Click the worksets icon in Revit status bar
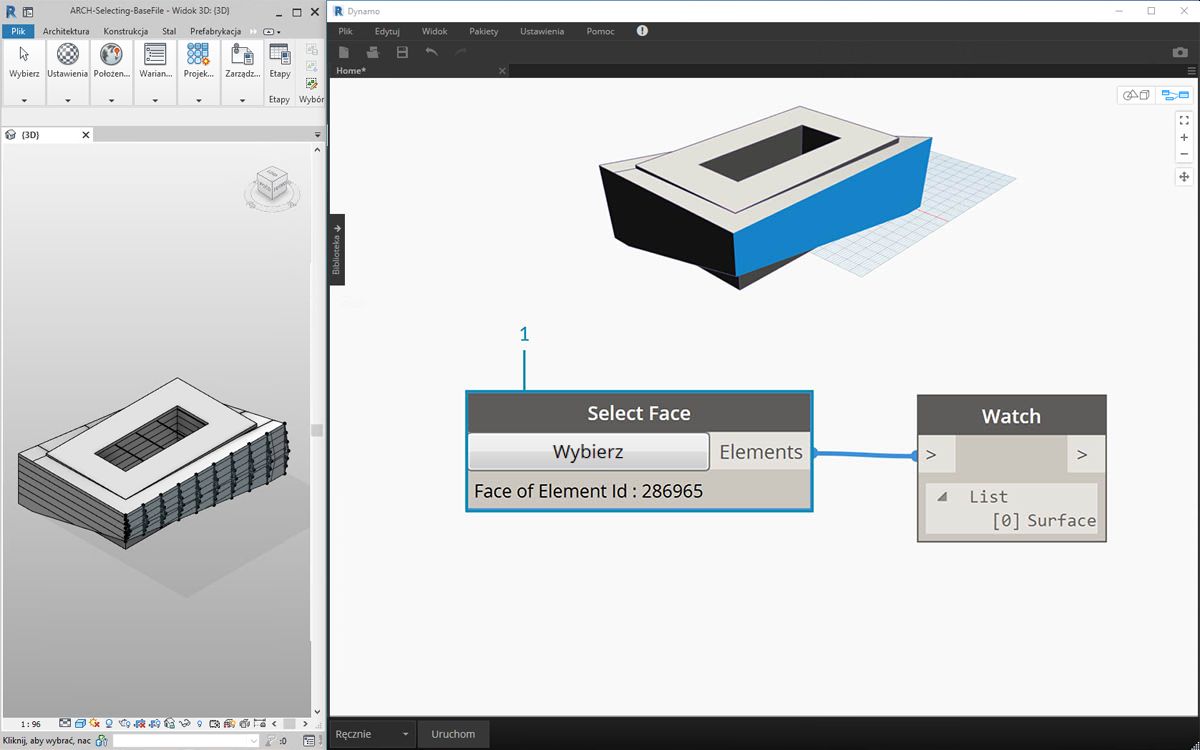Viewport: 1200px width, 750px height. 102,741
